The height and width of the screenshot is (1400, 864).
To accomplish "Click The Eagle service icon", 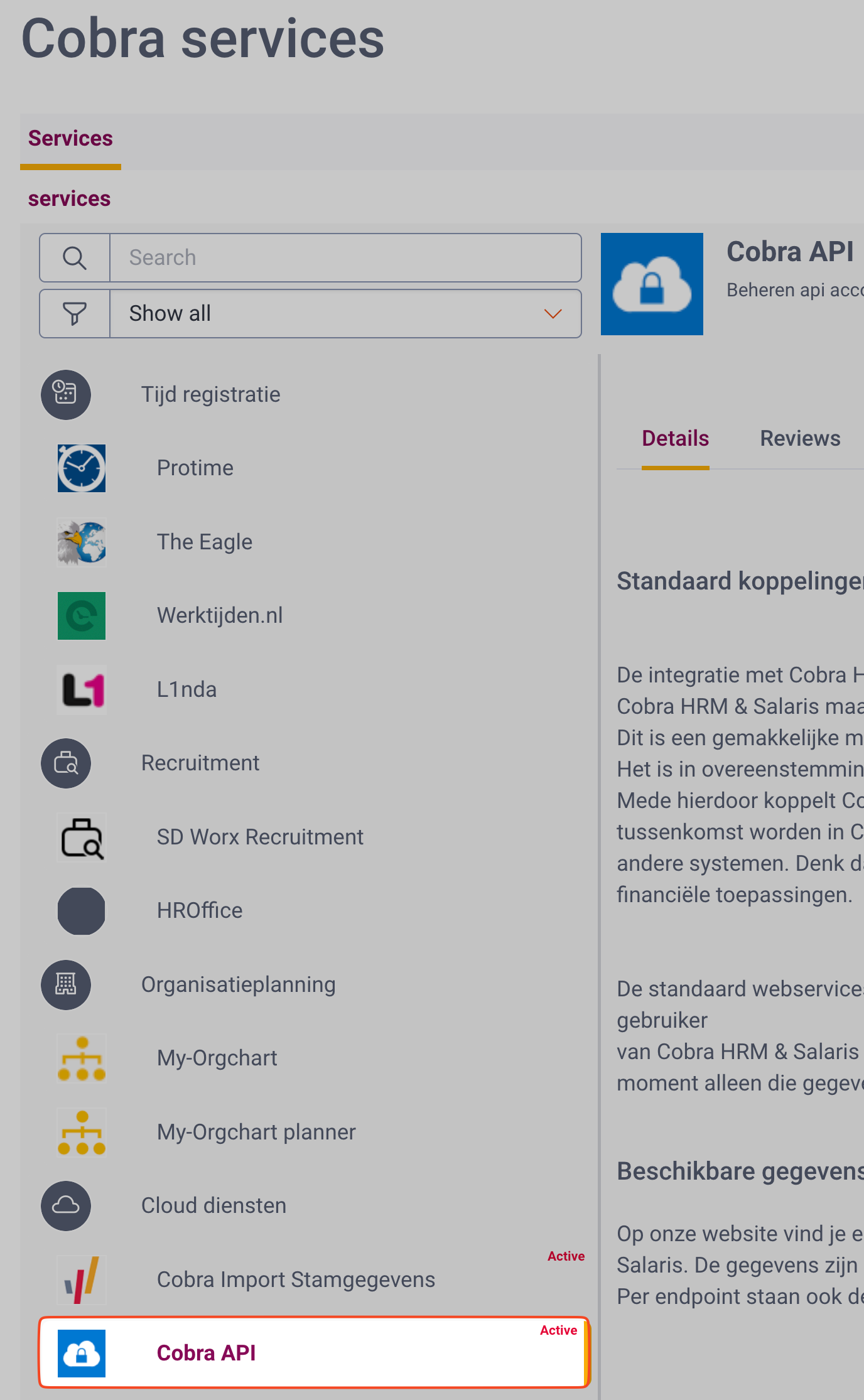I will click(x=82, y=542).
